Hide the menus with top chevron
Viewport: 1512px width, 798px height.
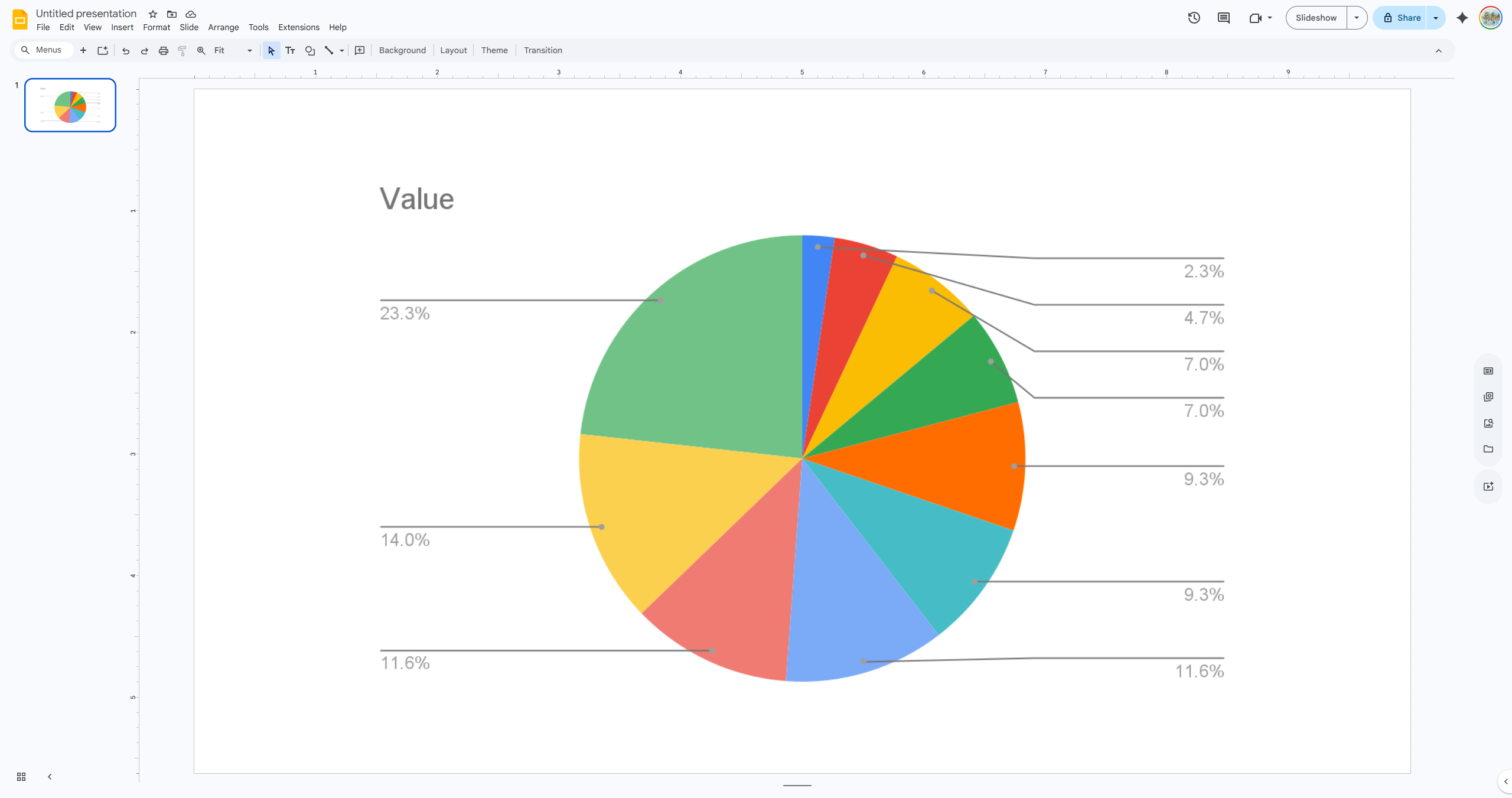(x=1439, y=51)
